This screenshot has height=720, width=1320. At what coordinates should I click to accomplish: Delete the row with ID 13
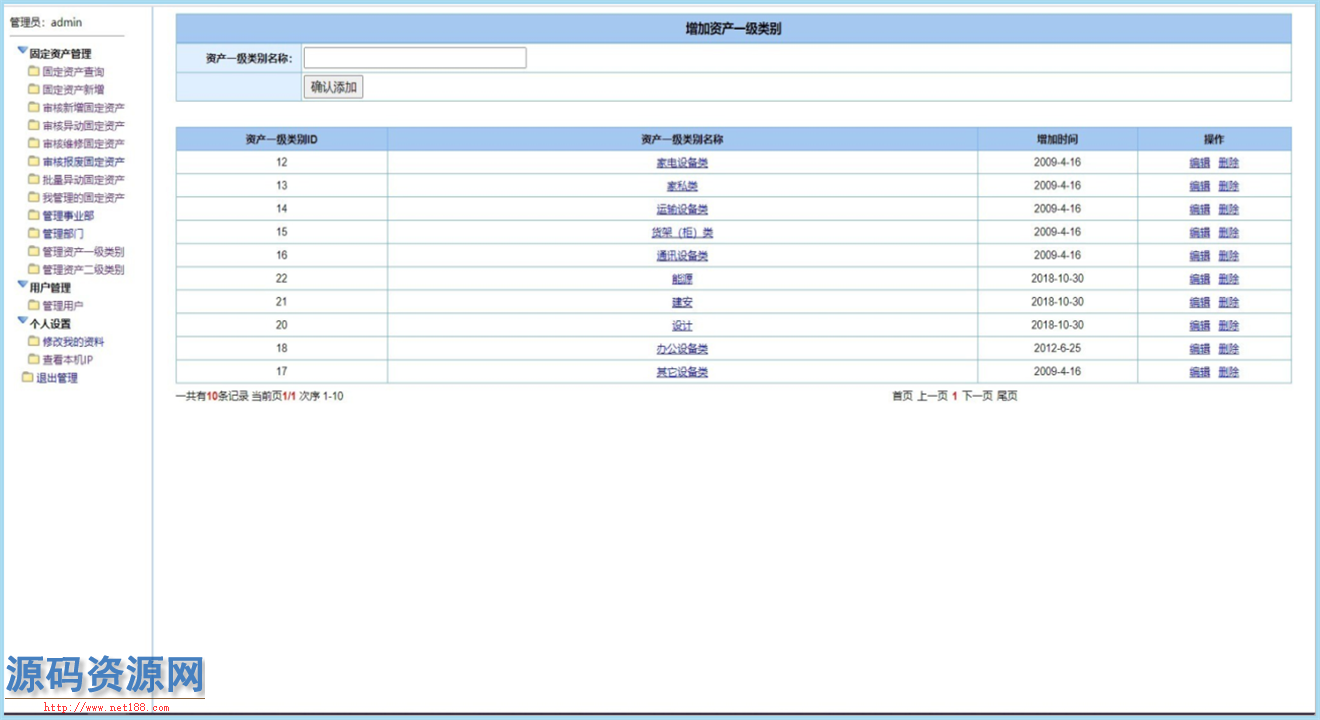(1229, 186)
